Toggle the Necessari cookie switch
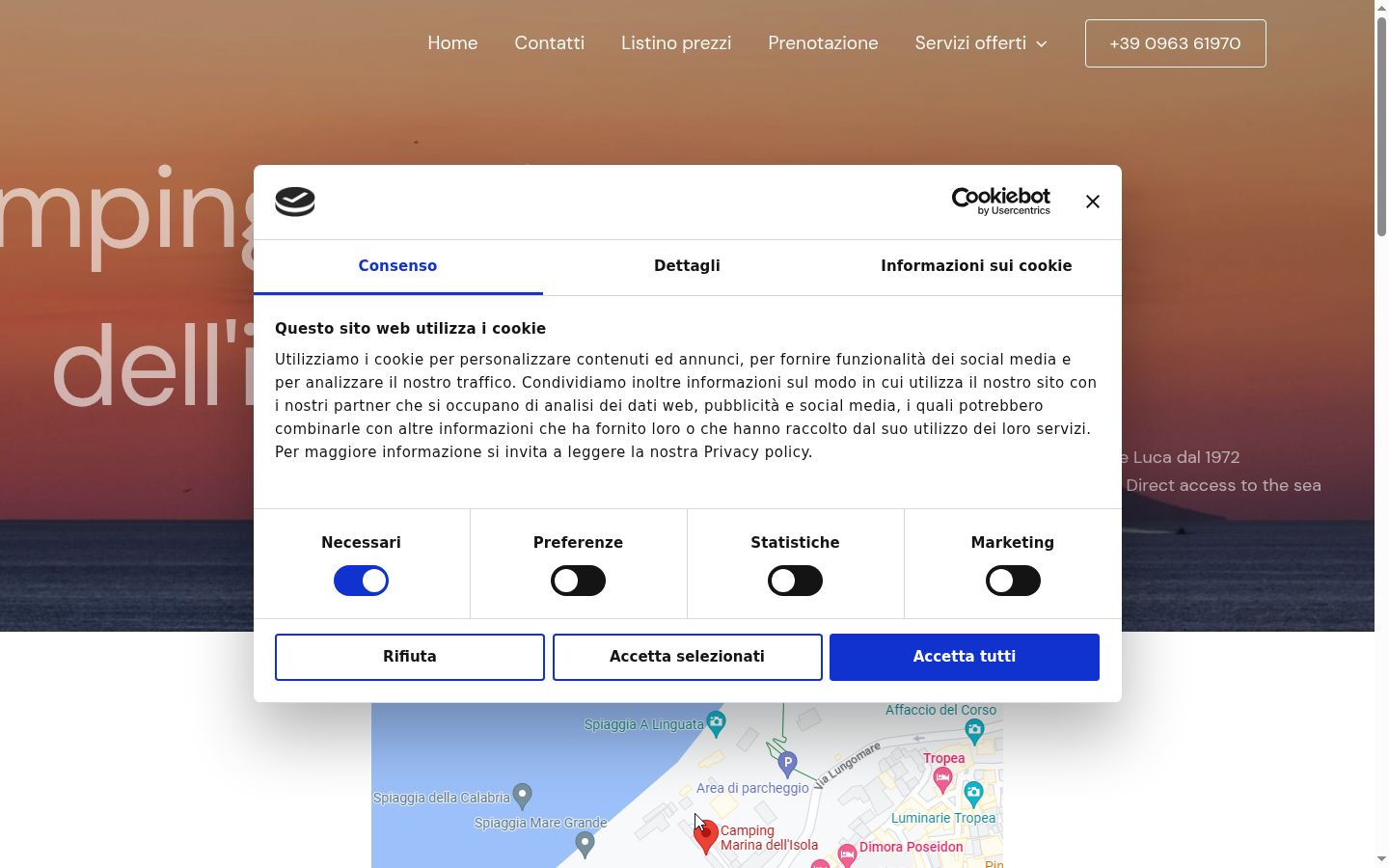Screen dimensions: 1389x868 [361, 581]
